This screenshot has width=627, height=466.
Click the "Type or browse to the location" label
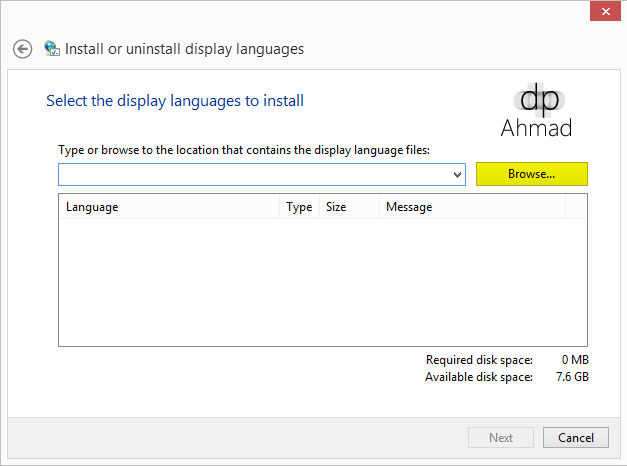(243, 150)
